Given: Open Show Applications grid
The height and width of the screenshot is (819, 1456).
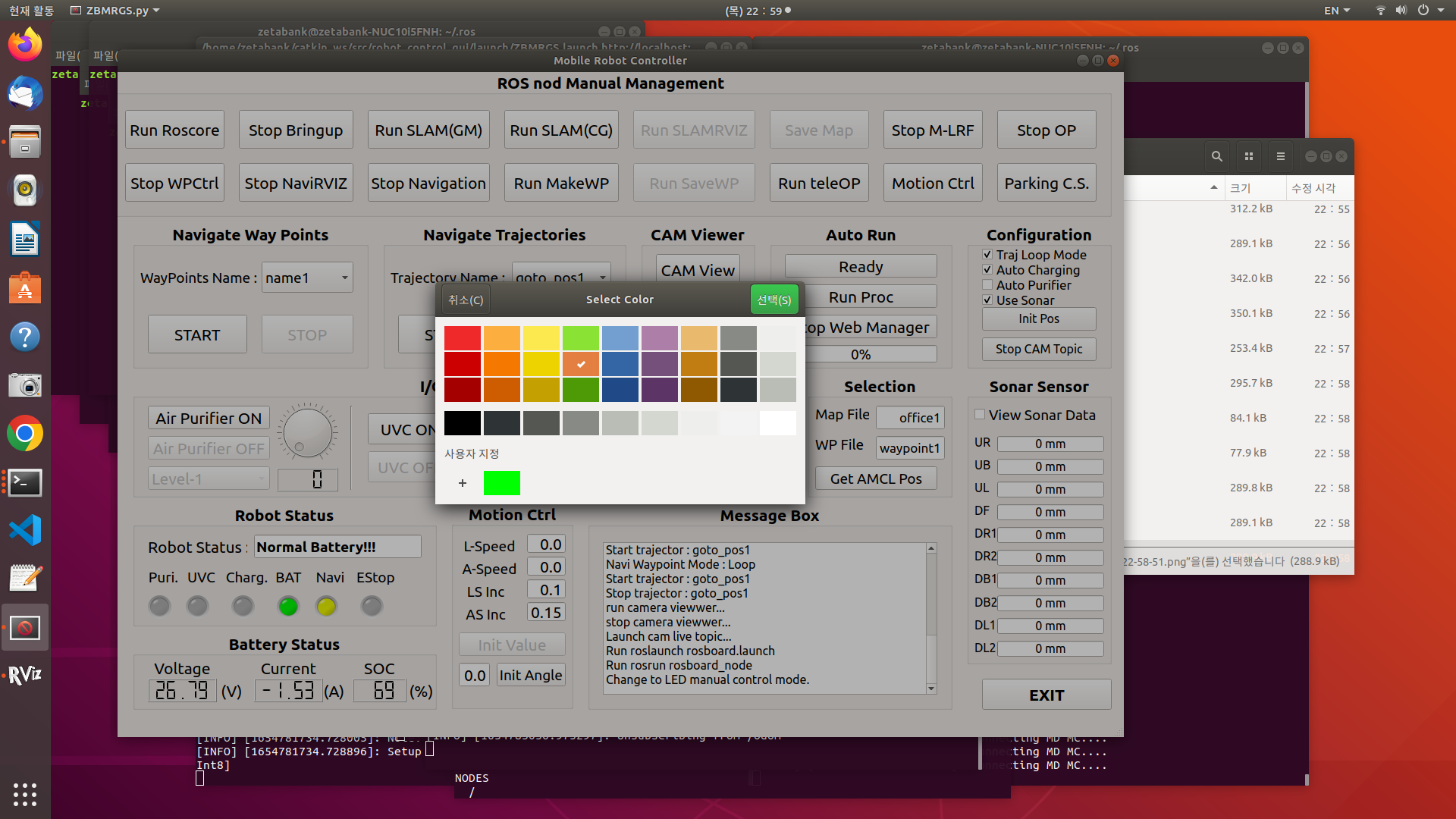Looking at the screenshot, I should click(x=25, y=794).
